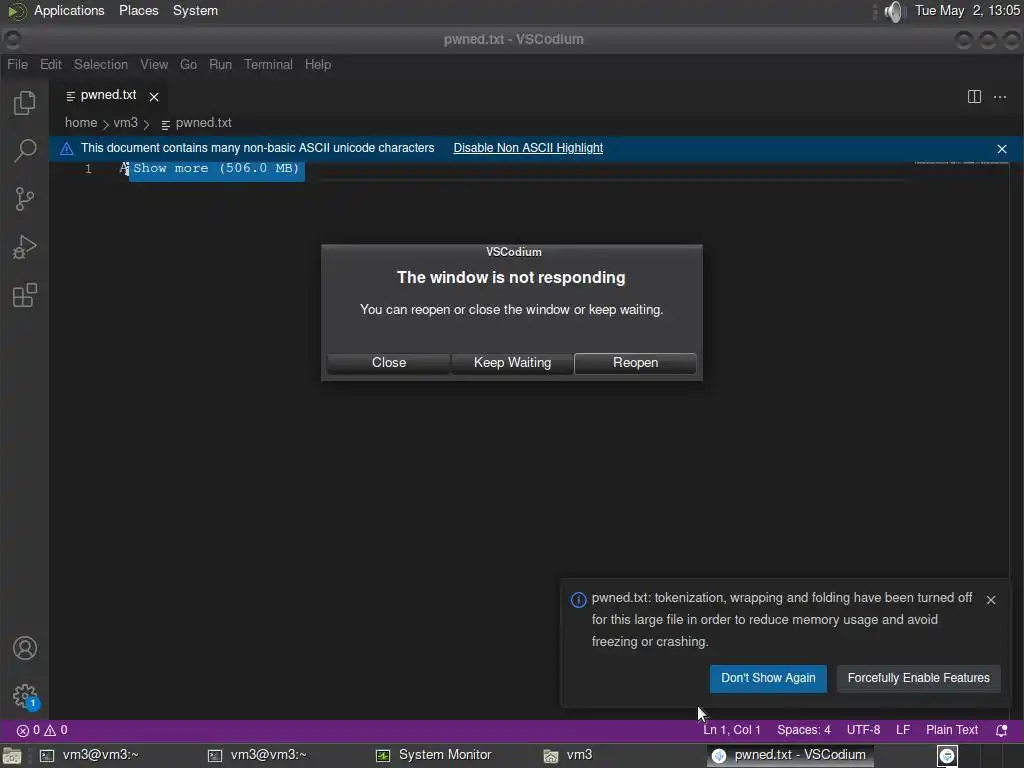Open the File menu
1024x768 pixels.
coord(18,65)
